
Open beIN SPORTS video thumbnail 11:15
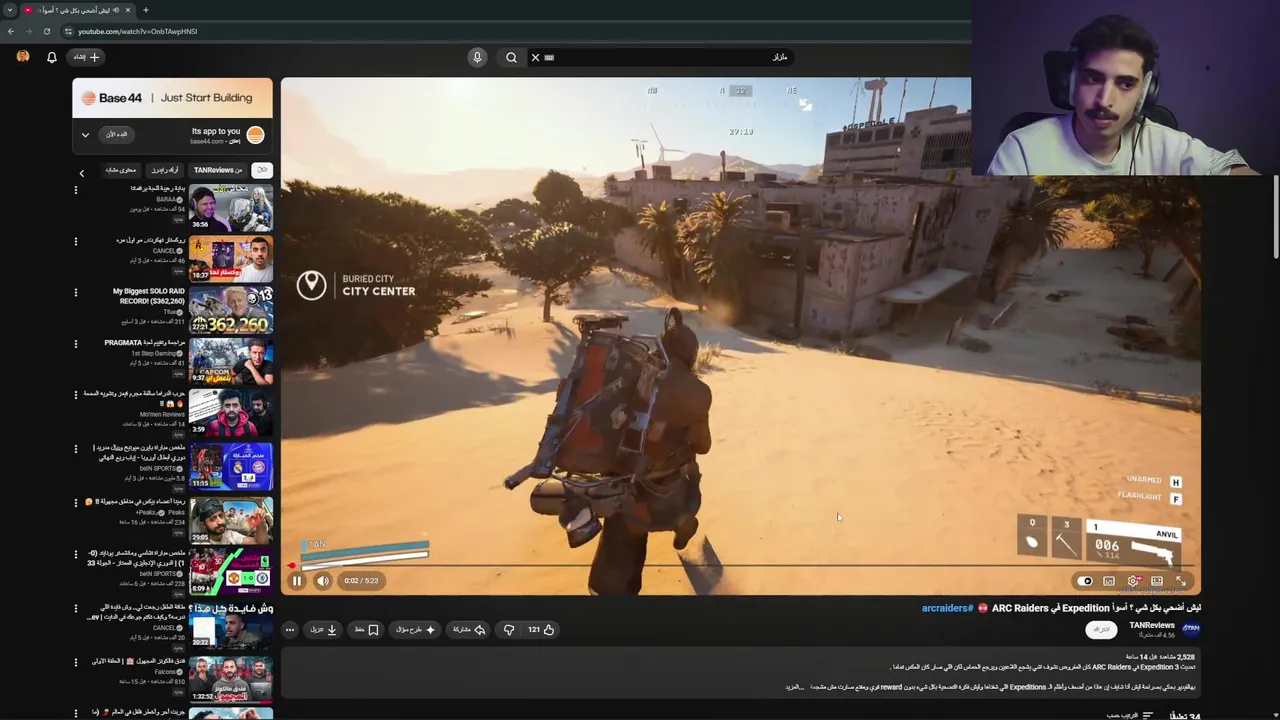point(231,466)
